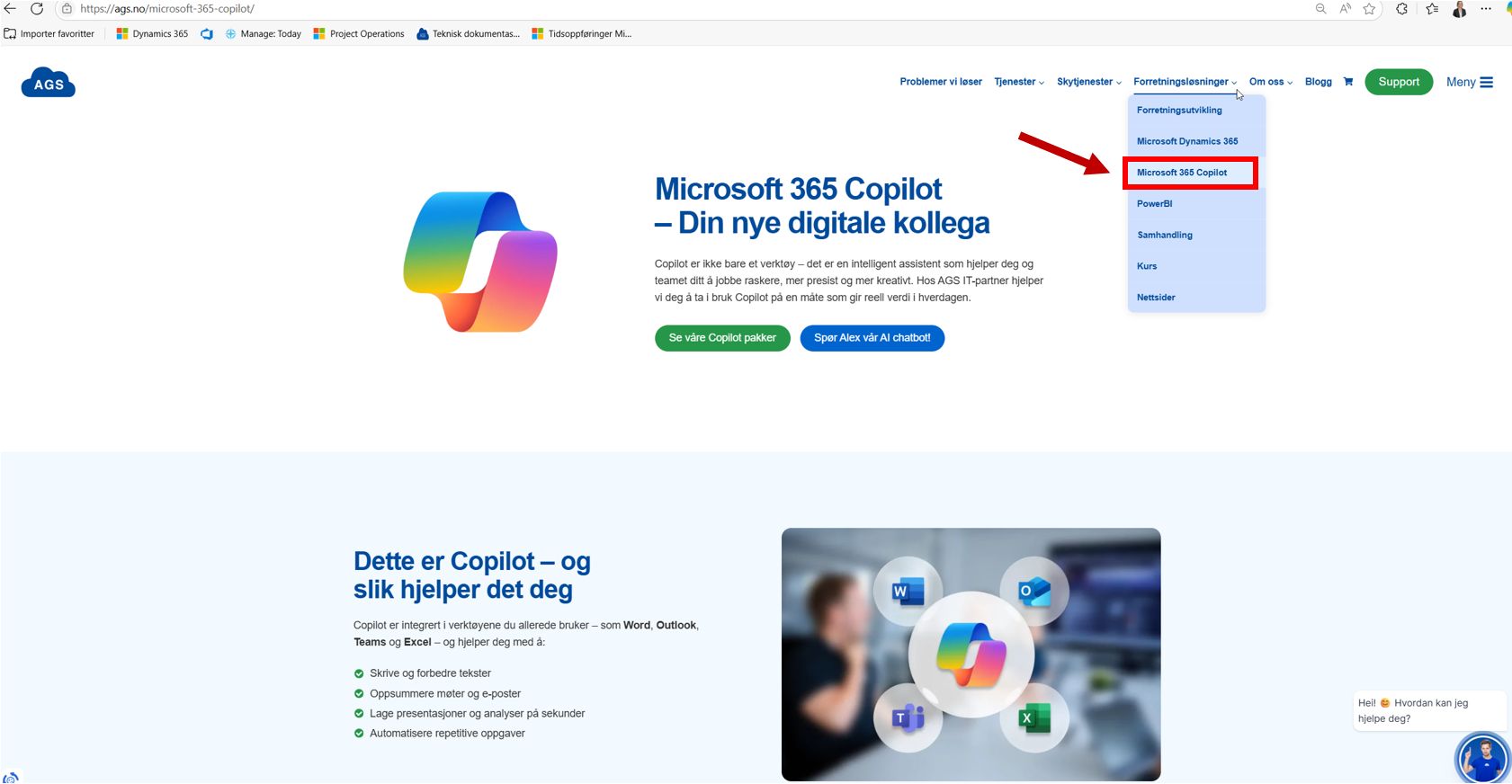Expand the Om oss dropdown
The image size is (1512, 784).
[1270, 82]
